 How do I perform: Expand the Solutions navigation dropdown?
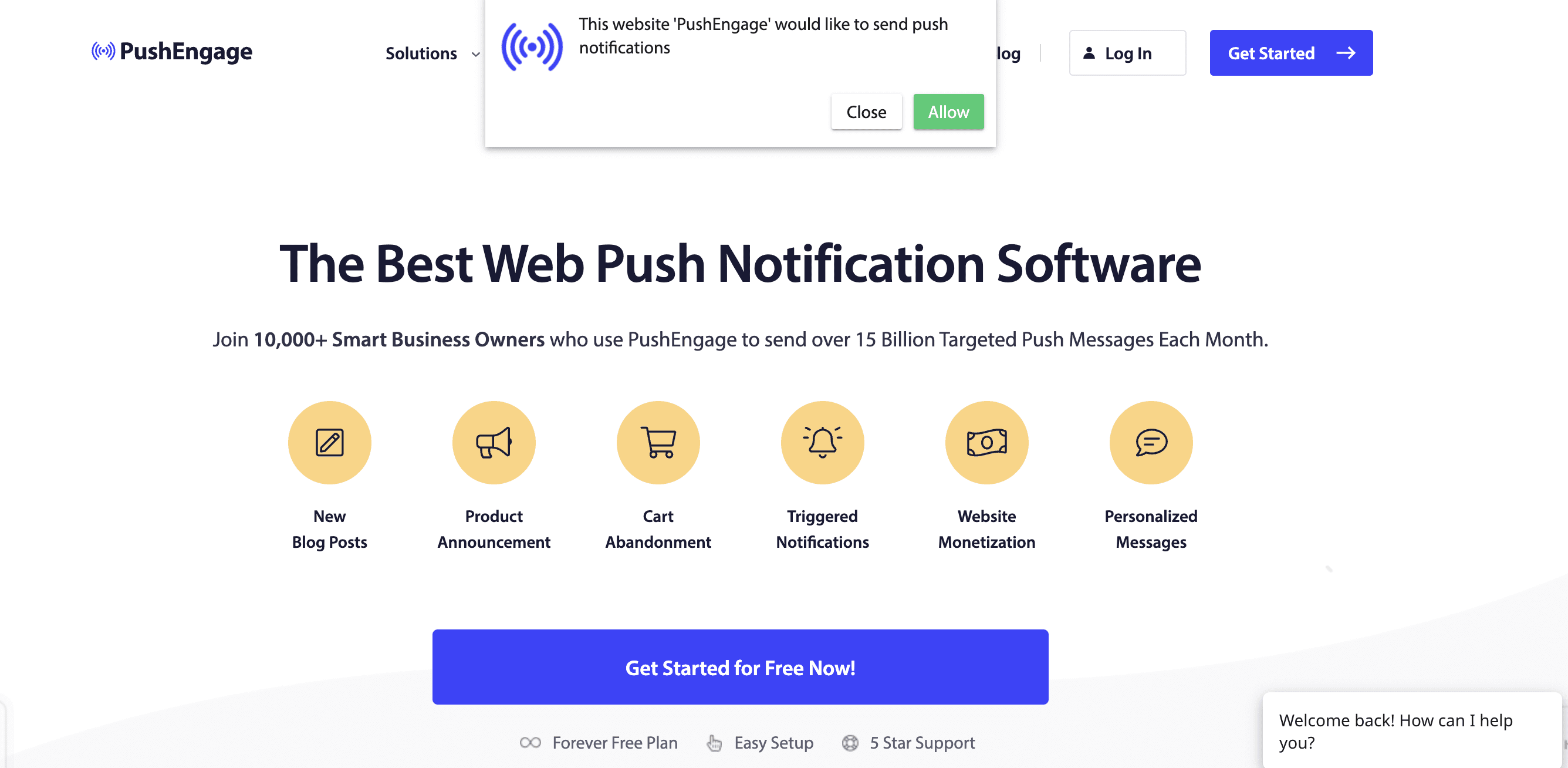click(429, 53)
